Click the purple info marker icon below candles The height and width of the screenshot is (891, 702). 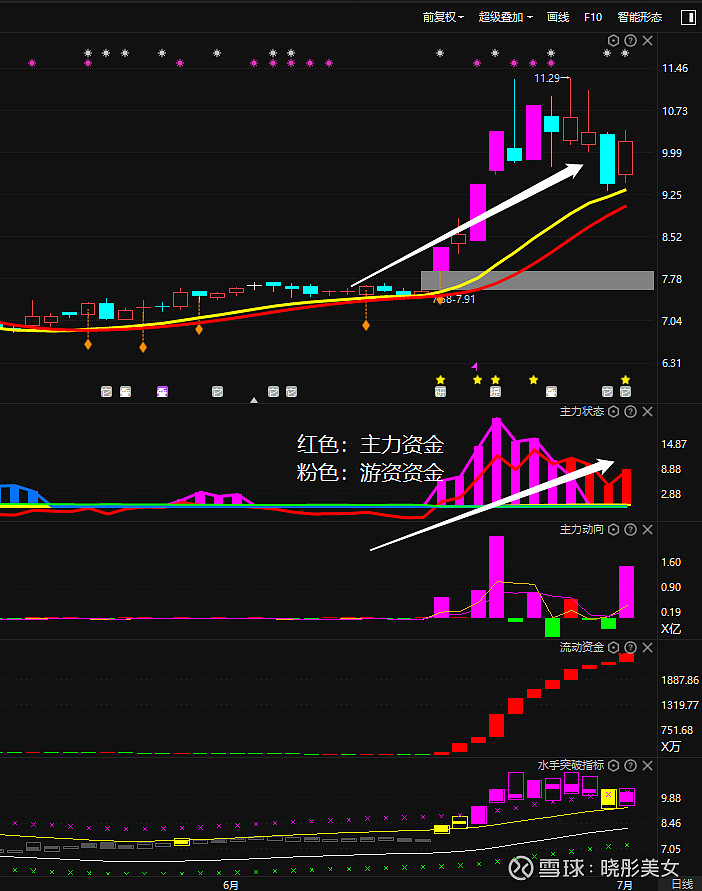coord(163,392)
